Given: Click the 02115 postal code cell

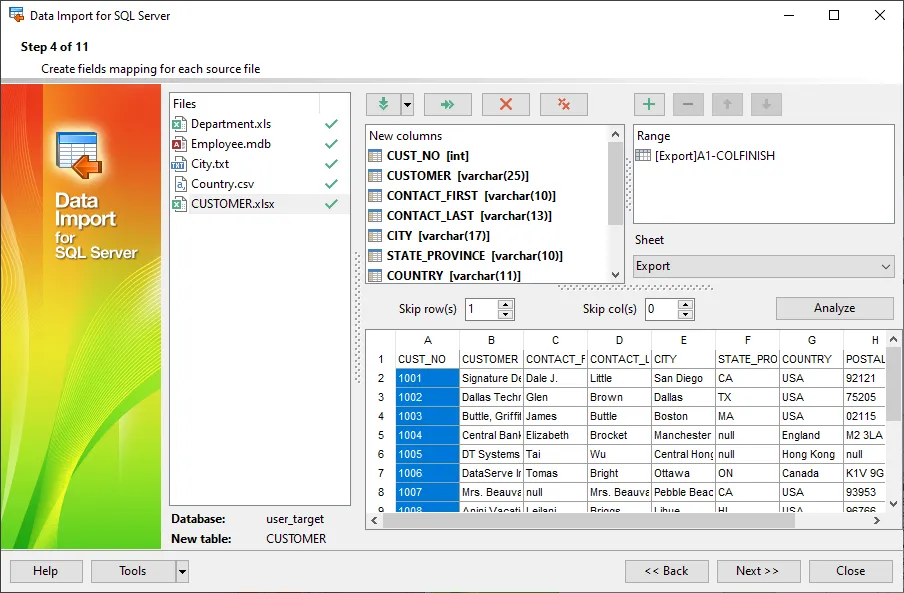Looking at the screenshot, I should [864, 416].
